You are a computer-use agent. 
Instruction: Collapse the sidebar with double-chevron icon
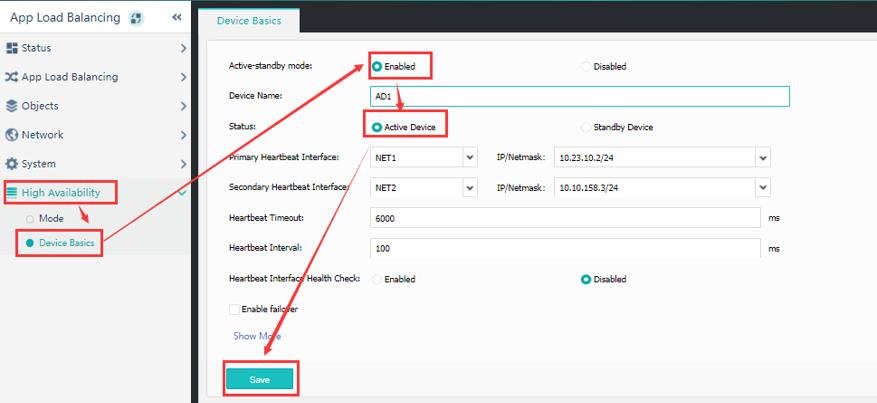click(x=177, y=18)
